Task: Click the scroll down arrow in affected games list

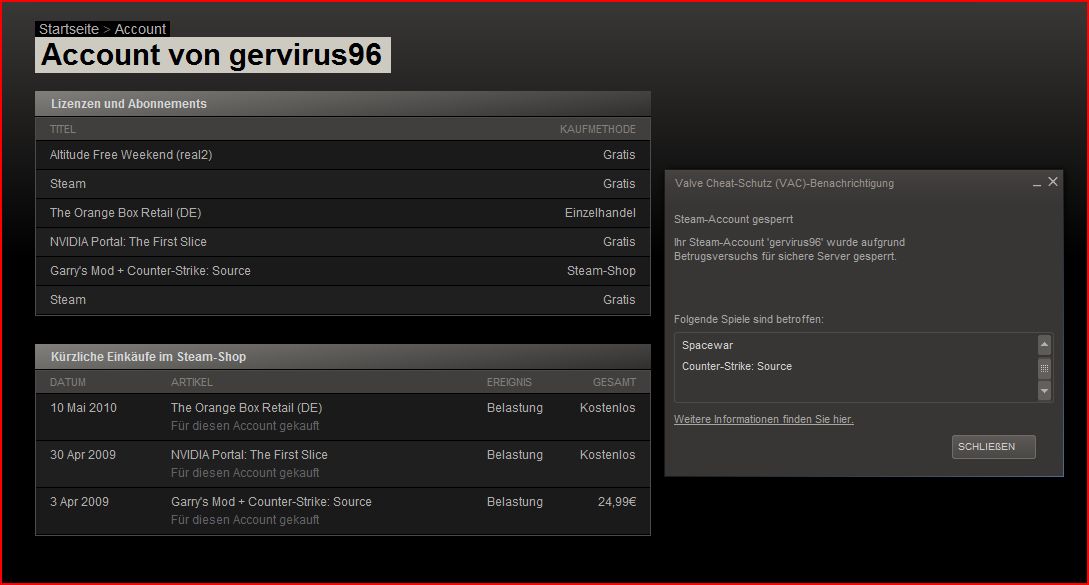Action: 1044,391
